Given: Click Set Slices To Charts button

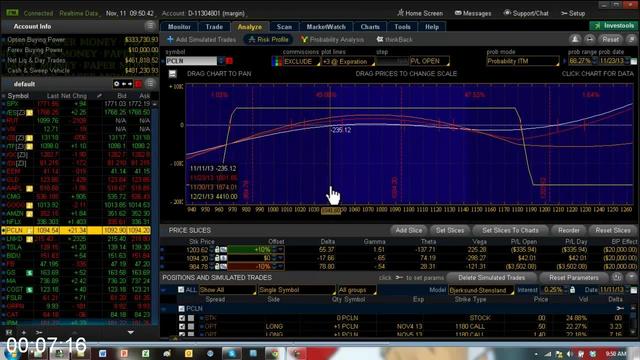Looking at the screenshot, I should click(510, 230).
